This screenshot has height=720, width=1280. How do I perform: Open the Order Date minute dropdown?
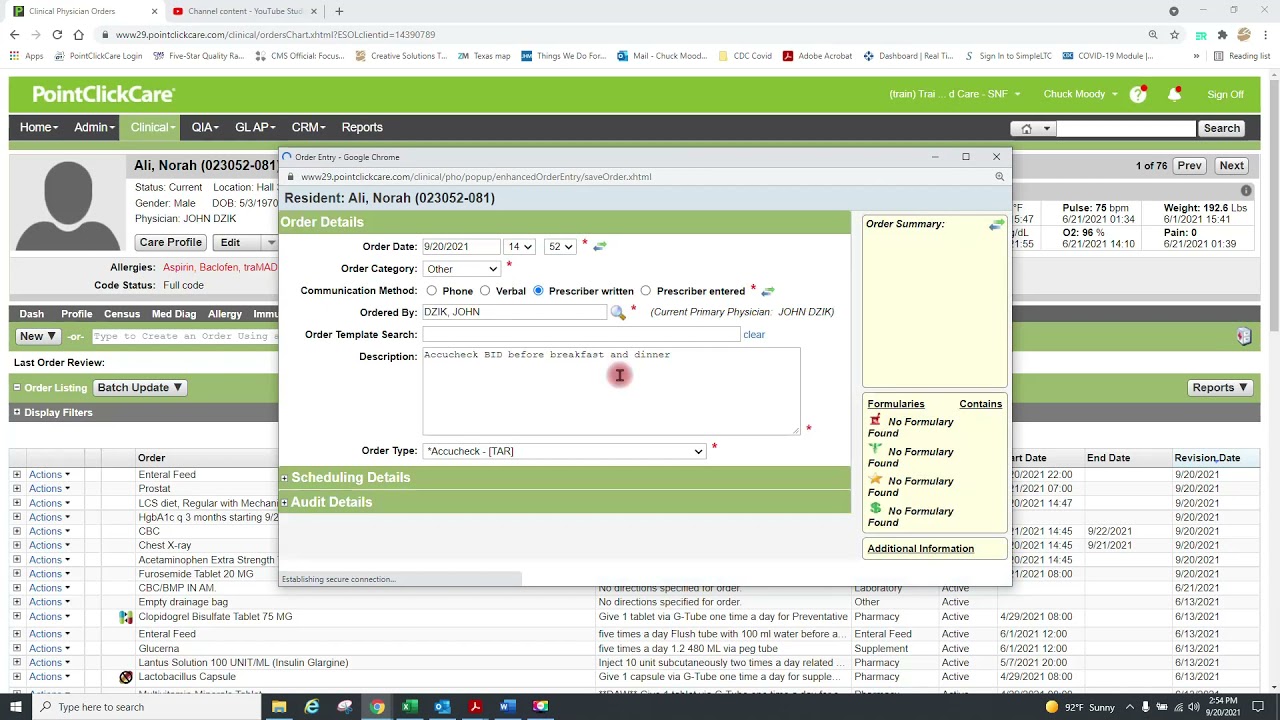(560, 247)
